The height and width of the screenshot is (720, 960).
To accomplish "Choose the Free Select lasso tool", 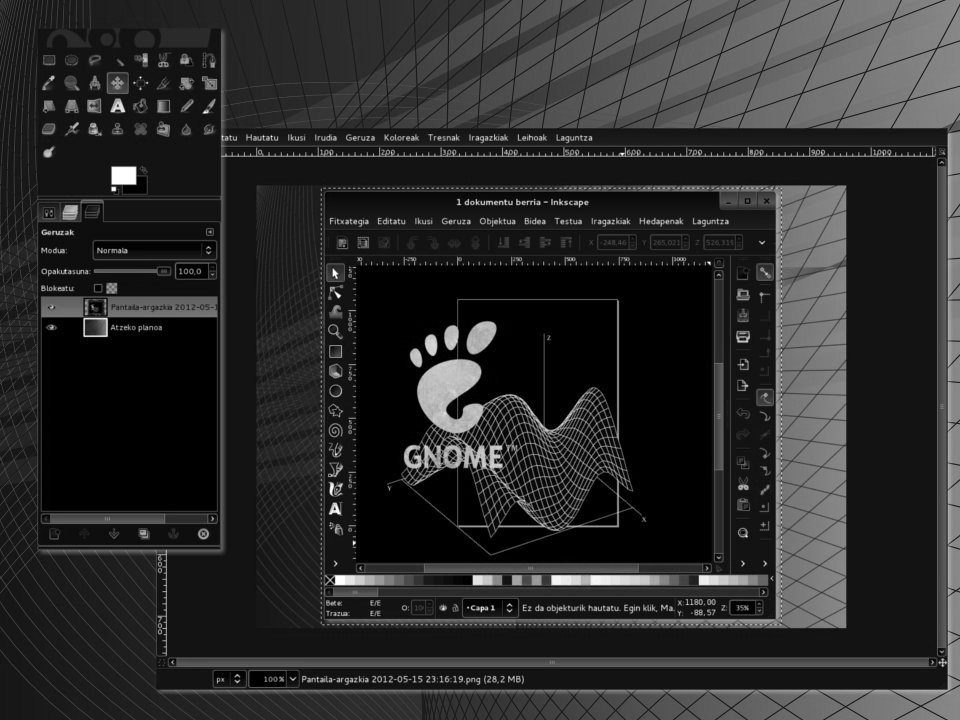I will point(94,60).
